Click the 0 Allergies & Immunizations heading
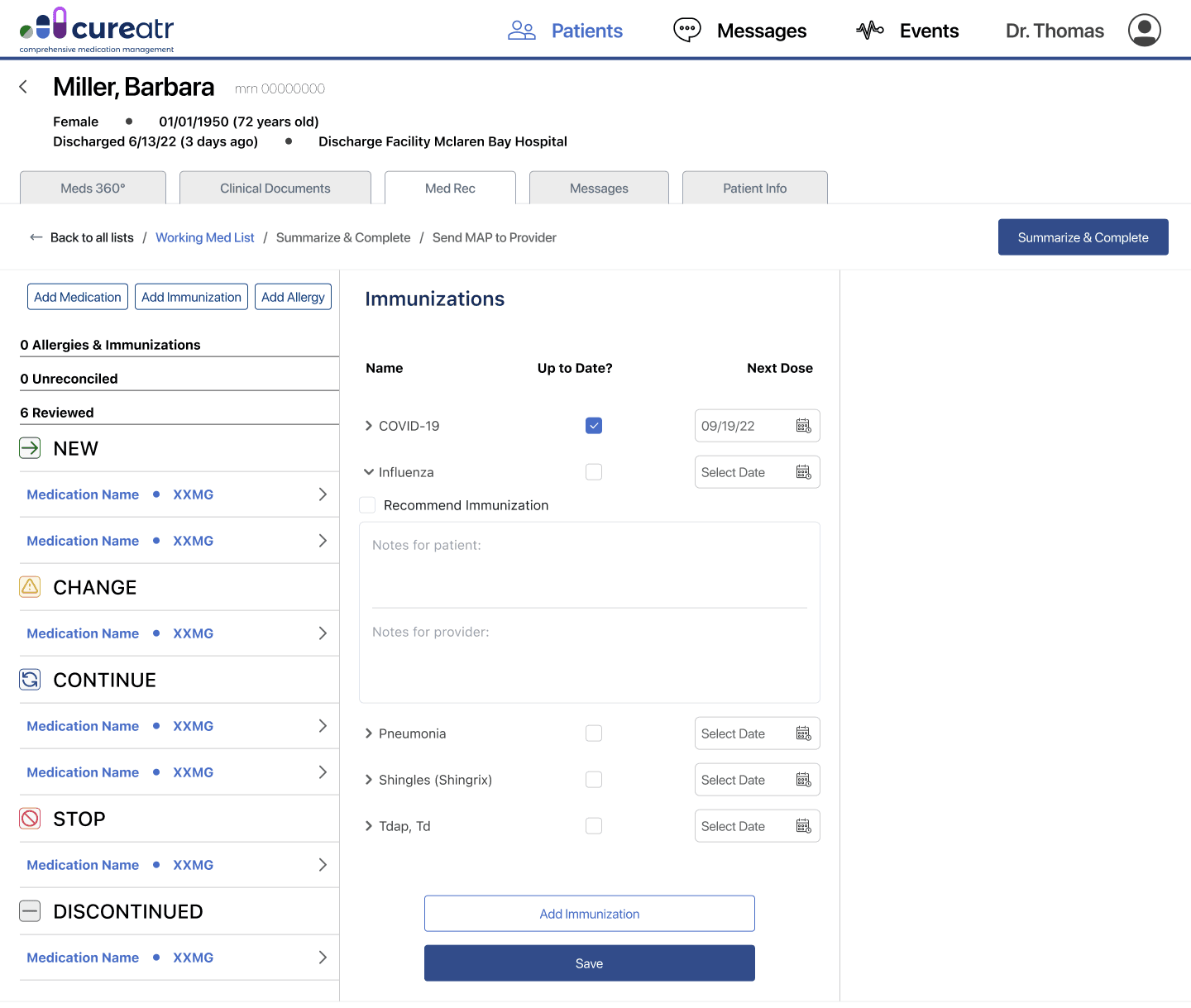The height and width of the screenshot is (1008, 1191). pyautogui.click(x=110, y=345)
